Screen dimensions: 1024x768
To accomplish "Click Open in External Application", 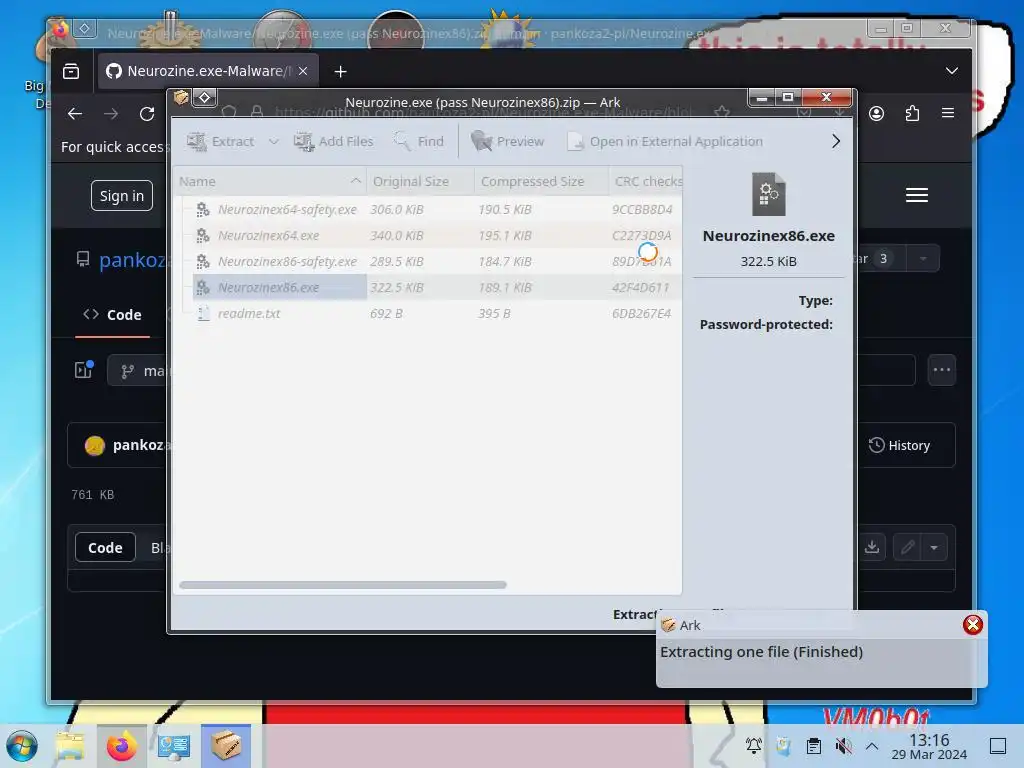I will 665,141.
